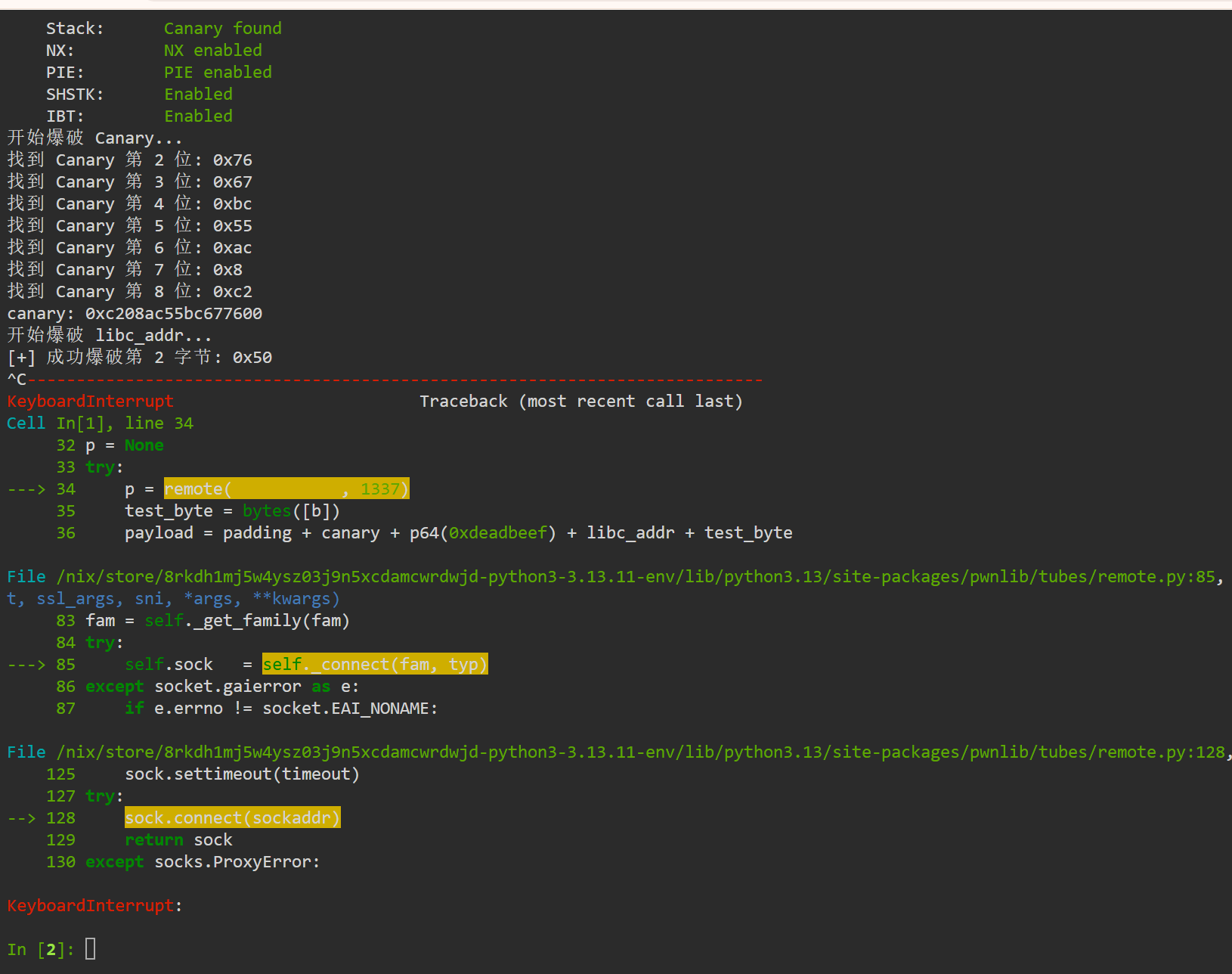Click the IPython input prompt In [2]

pos(41,950)
